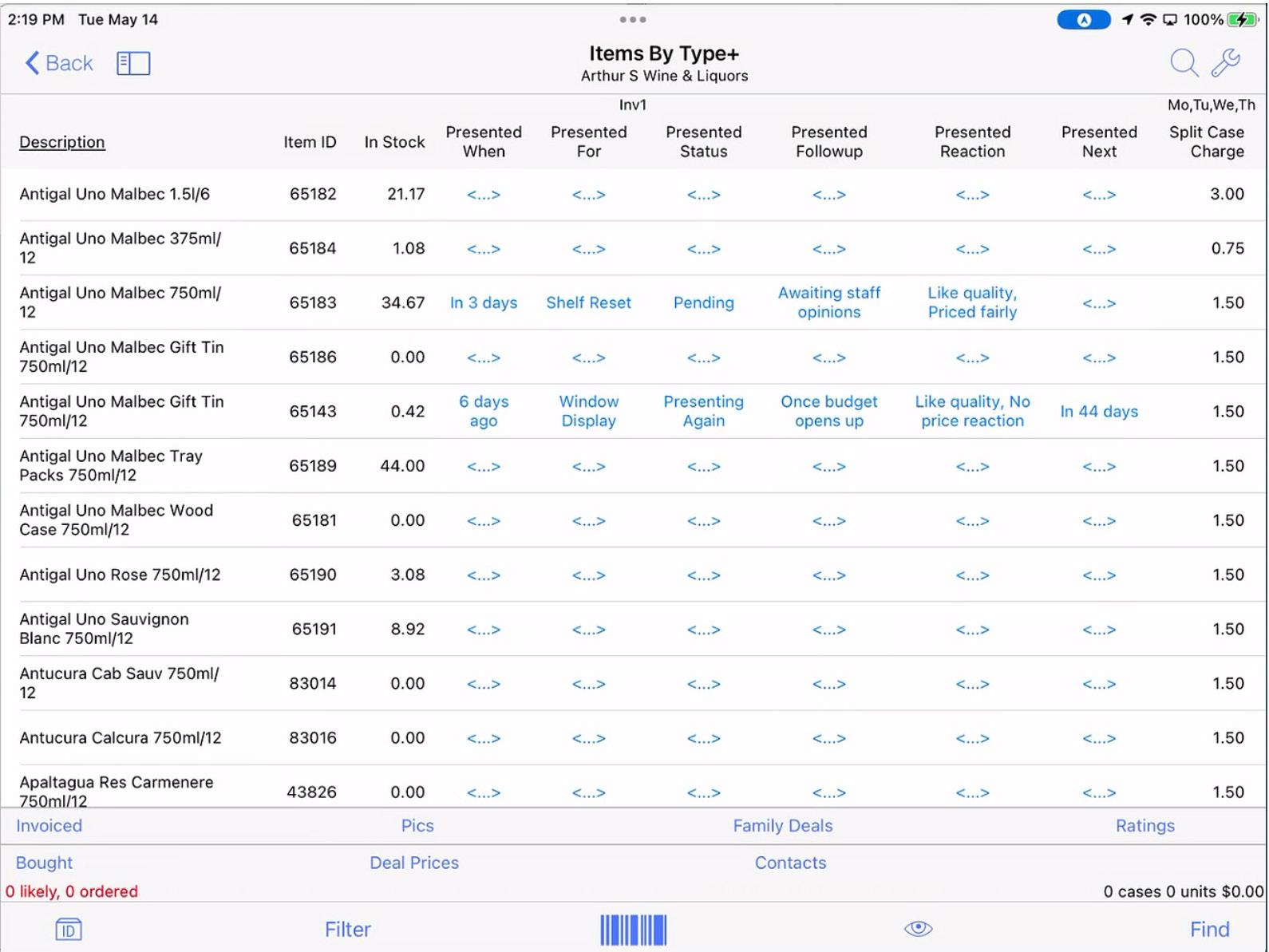Select Antigal Uno Rose 750ml/12 item

[x=634, y=575]
